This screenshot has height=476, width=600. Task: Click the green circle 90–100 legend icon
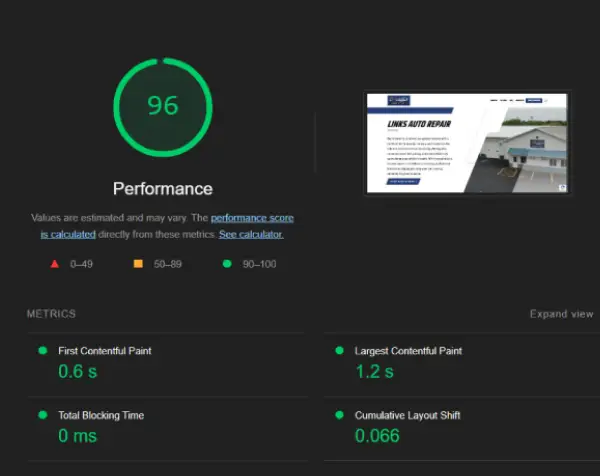226,264
